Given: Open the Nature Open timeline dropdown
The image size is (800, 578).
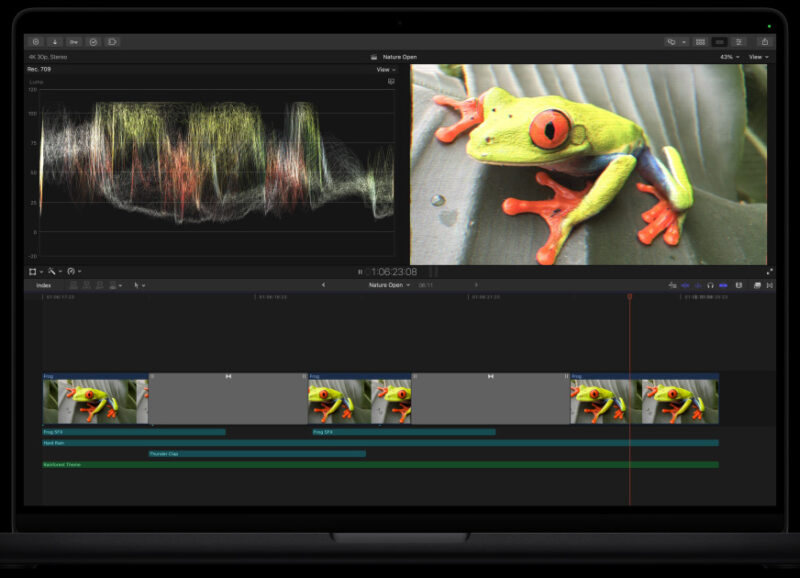Looking at the screenshot, I should click(389, 285).
